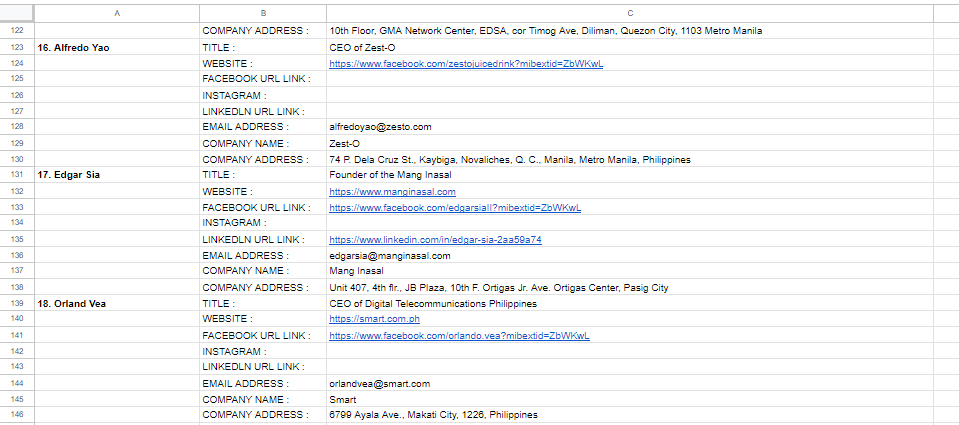Viewport: 959px width, 425px height.
Task: Select the 'Mang Inasal' company name cell
Action: coord(630,270)
